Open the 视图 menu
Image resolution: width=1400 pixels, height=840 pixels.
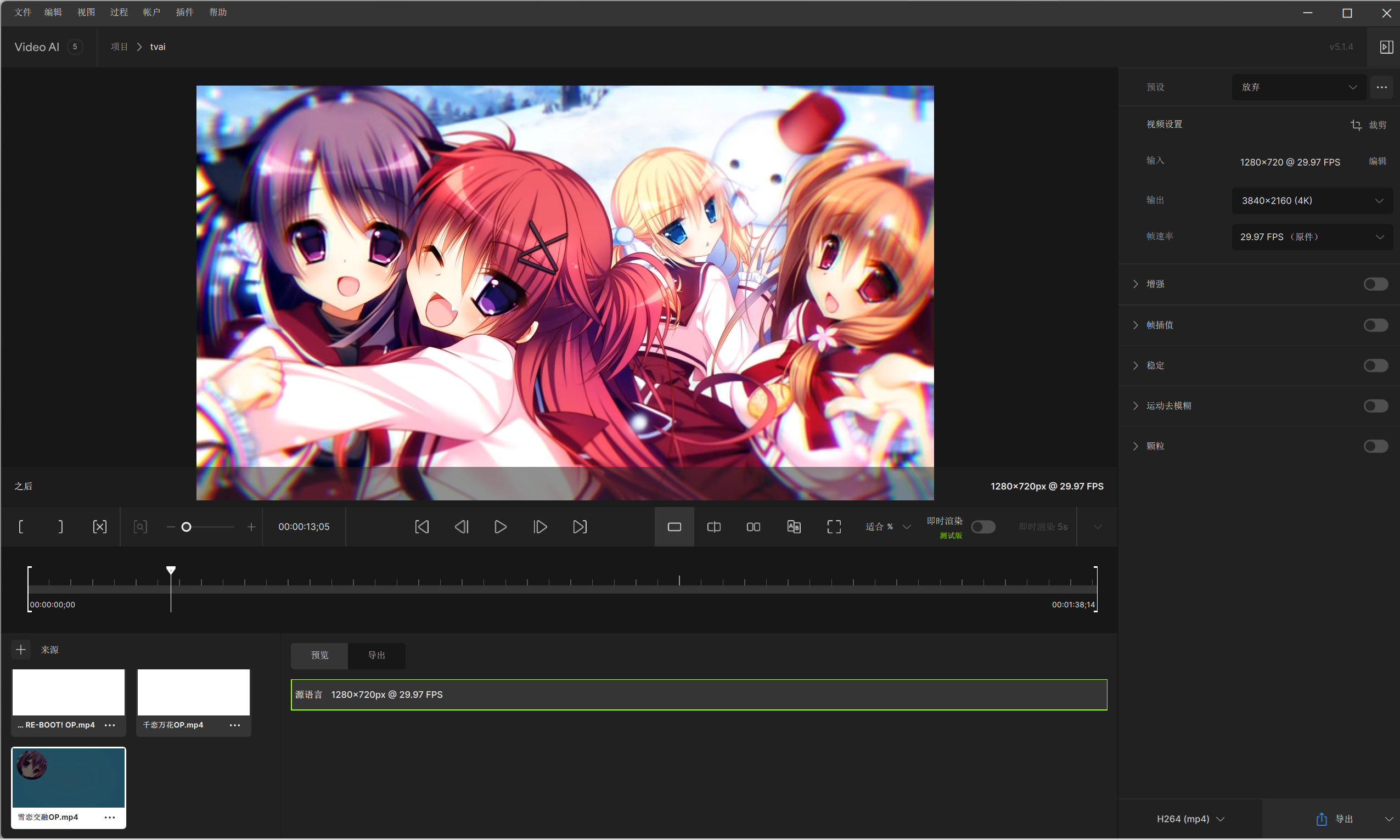point(86,12)
